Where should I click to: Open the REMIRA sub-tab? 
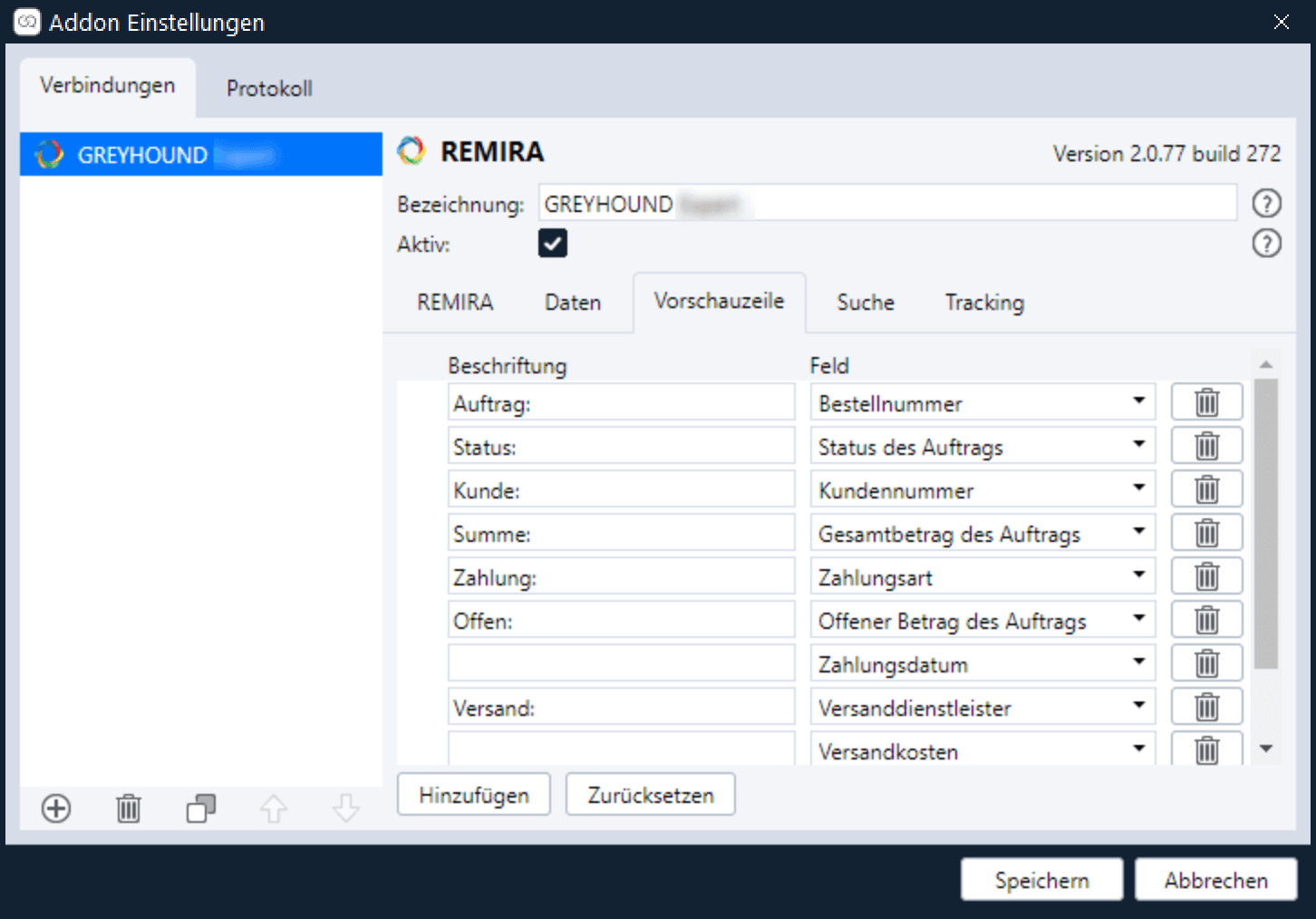point(455,302)
